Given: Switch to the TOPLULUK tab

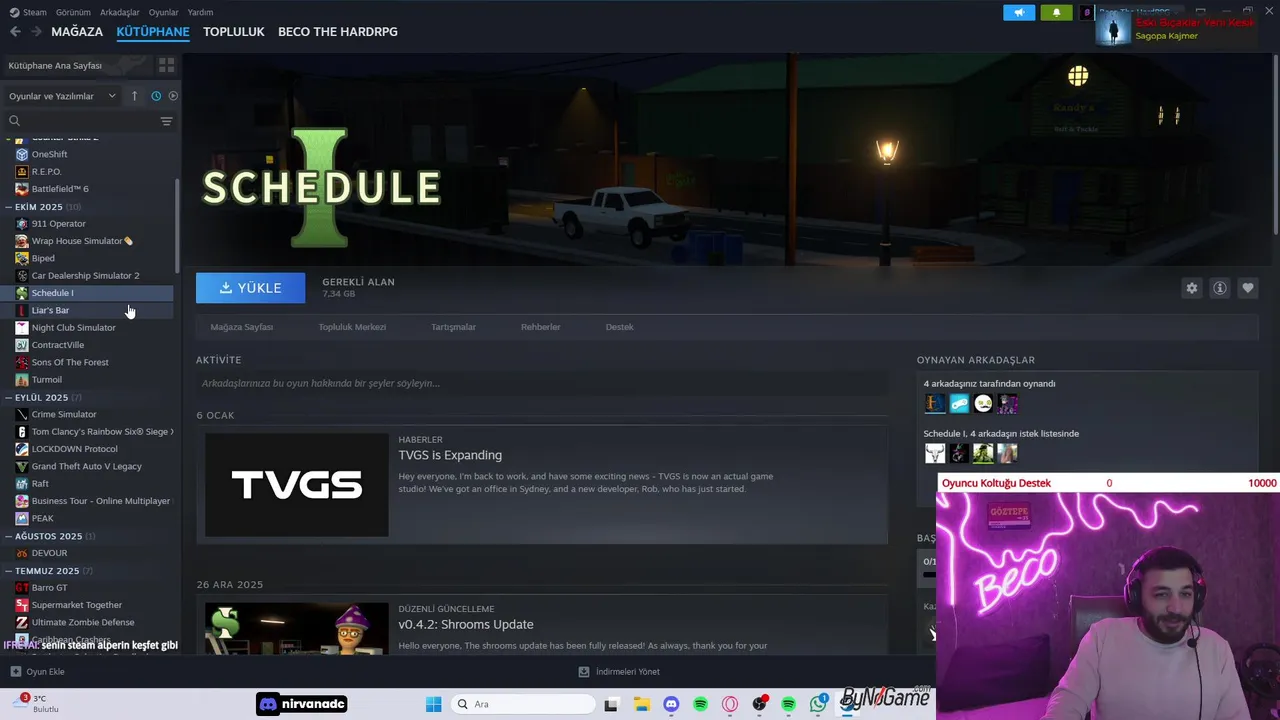Looking at the screenshot, I should click(233, 32).
